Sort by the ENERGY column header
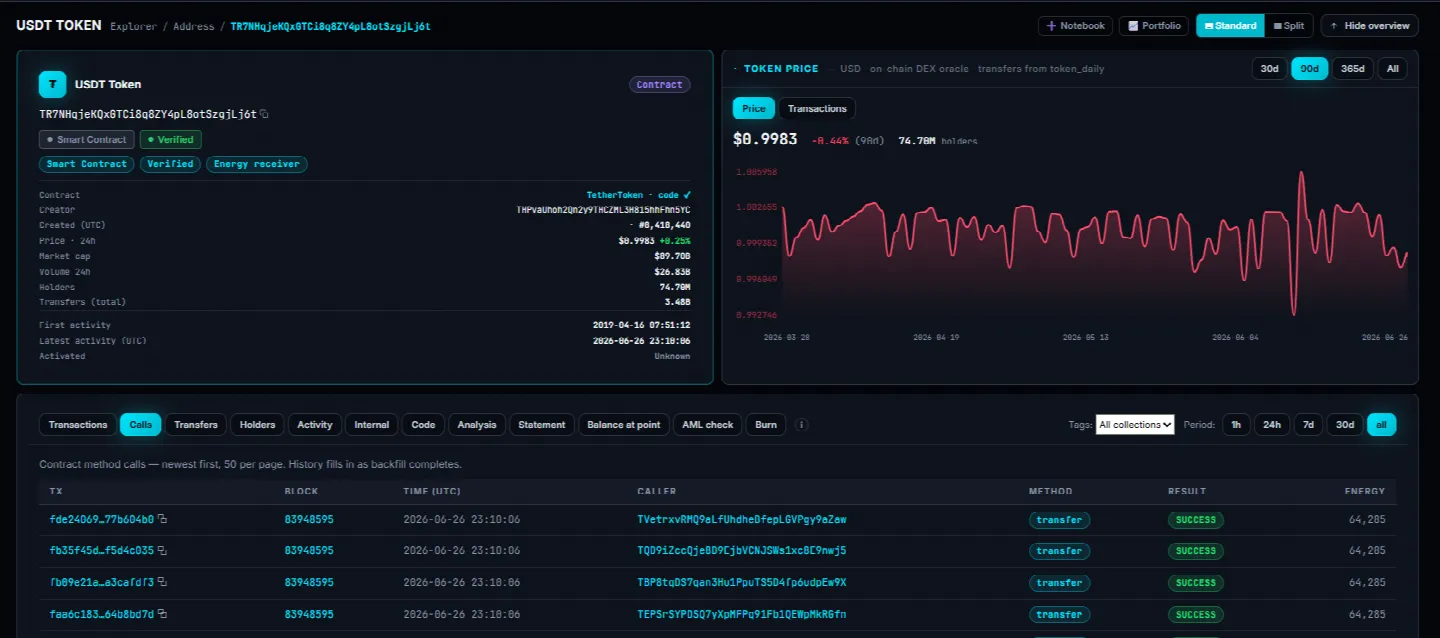Image resolution: width=1440 pixels, height=638 pixels. (x=1365, y=491)
